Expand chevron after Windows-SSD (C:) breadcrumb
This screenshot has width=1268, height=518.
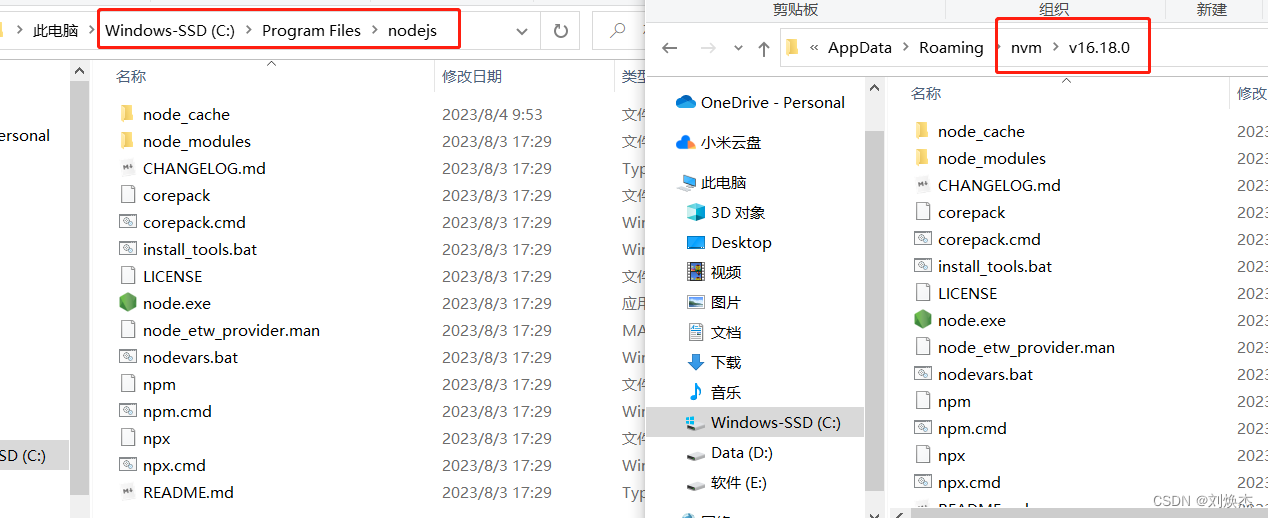click(x=248, y=31)
